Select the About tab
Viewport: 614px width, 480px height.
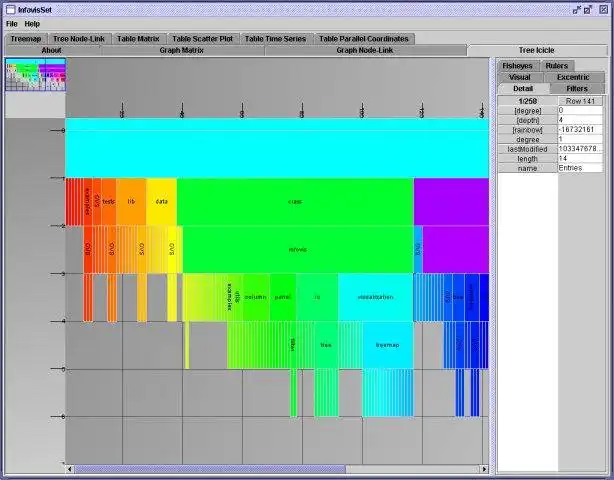(x=52, y=50)
